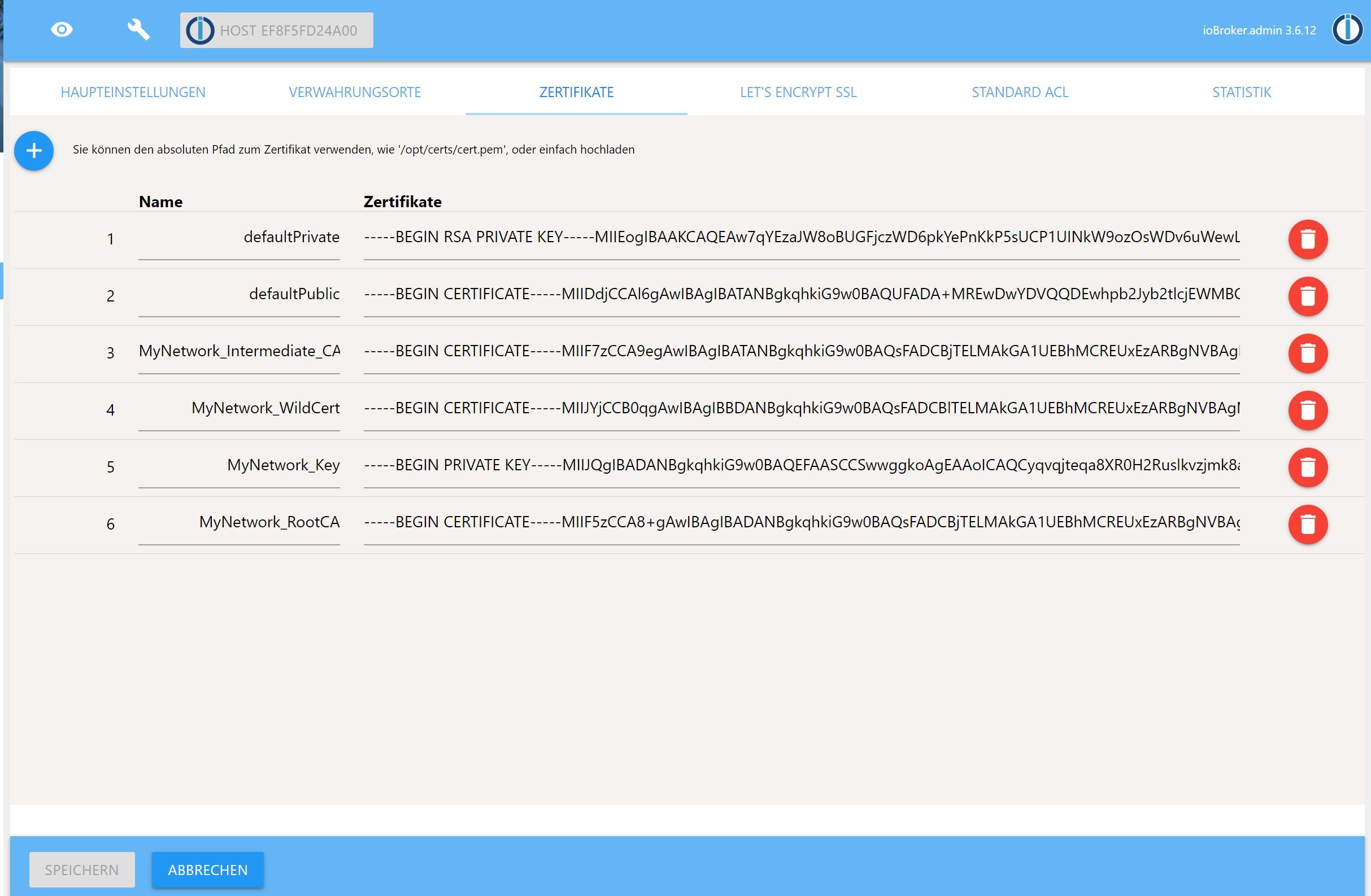This screenshot has width=1371, height=896.
Task: Click the RootCA certificate content field
Action: coord(801,523)
